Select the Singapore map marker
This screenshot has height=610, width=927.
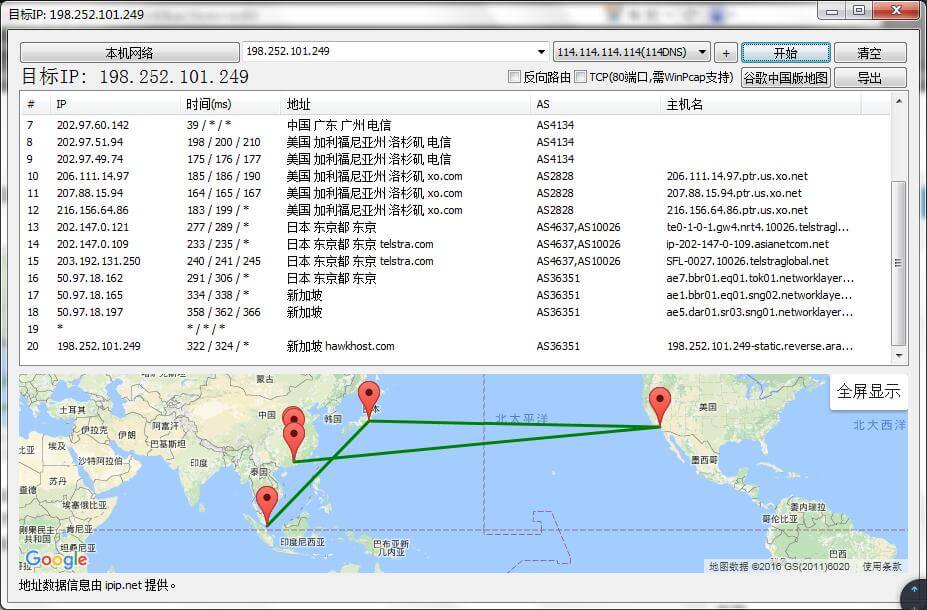pyautogui.click(x=266, y=502)
